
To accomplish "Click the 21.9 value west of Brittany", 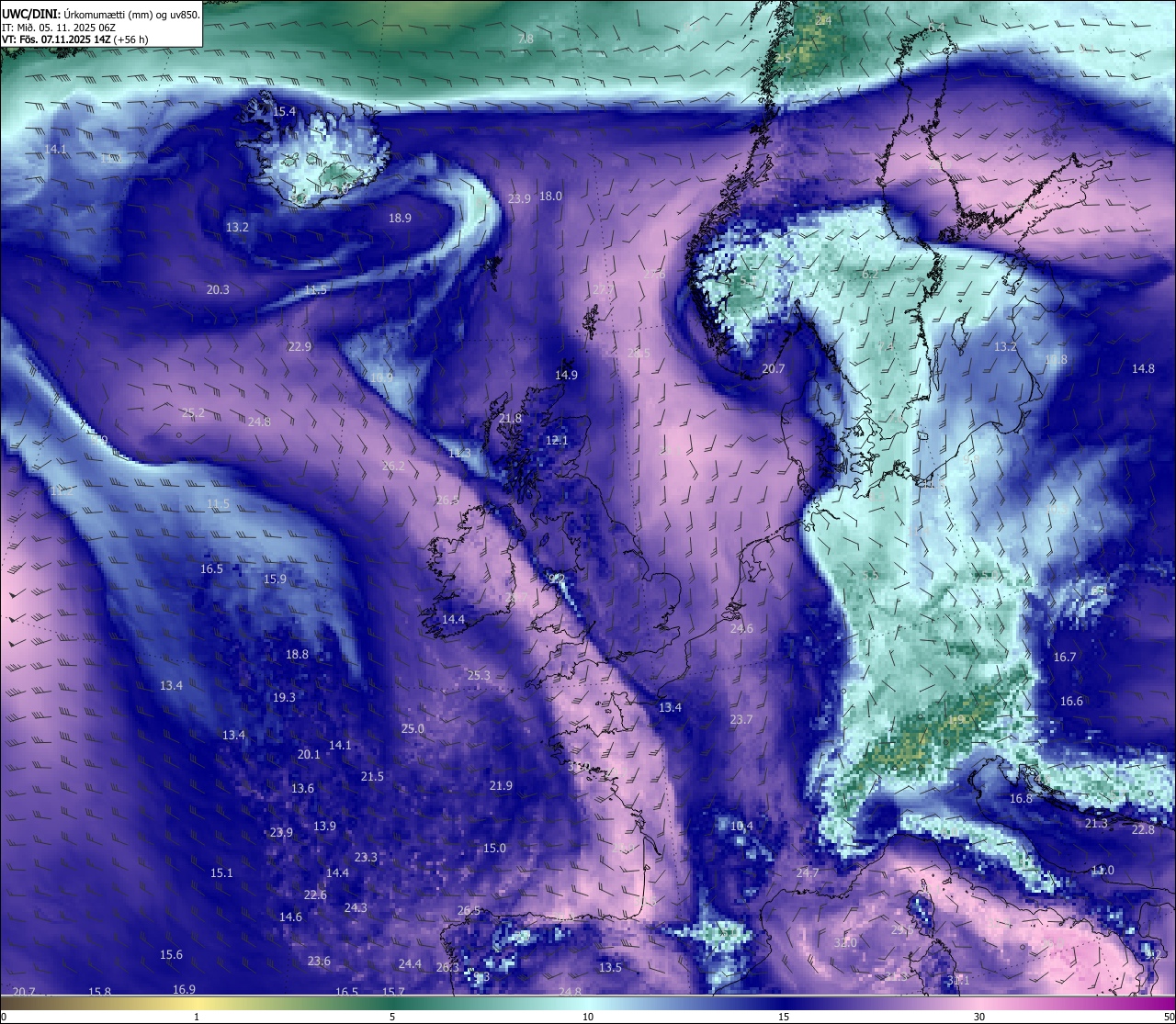I will tap(501, 786).
